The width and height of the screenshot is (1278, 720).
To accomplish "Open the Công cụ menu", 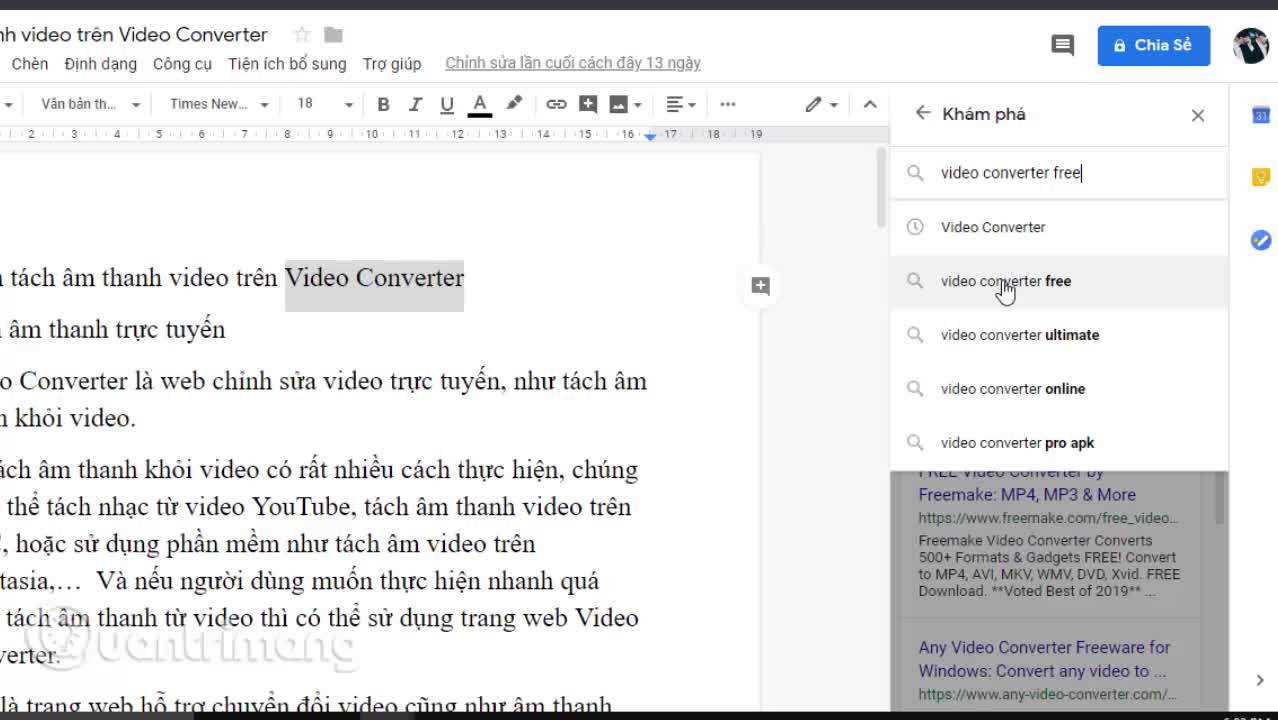I will pos(182,63).
